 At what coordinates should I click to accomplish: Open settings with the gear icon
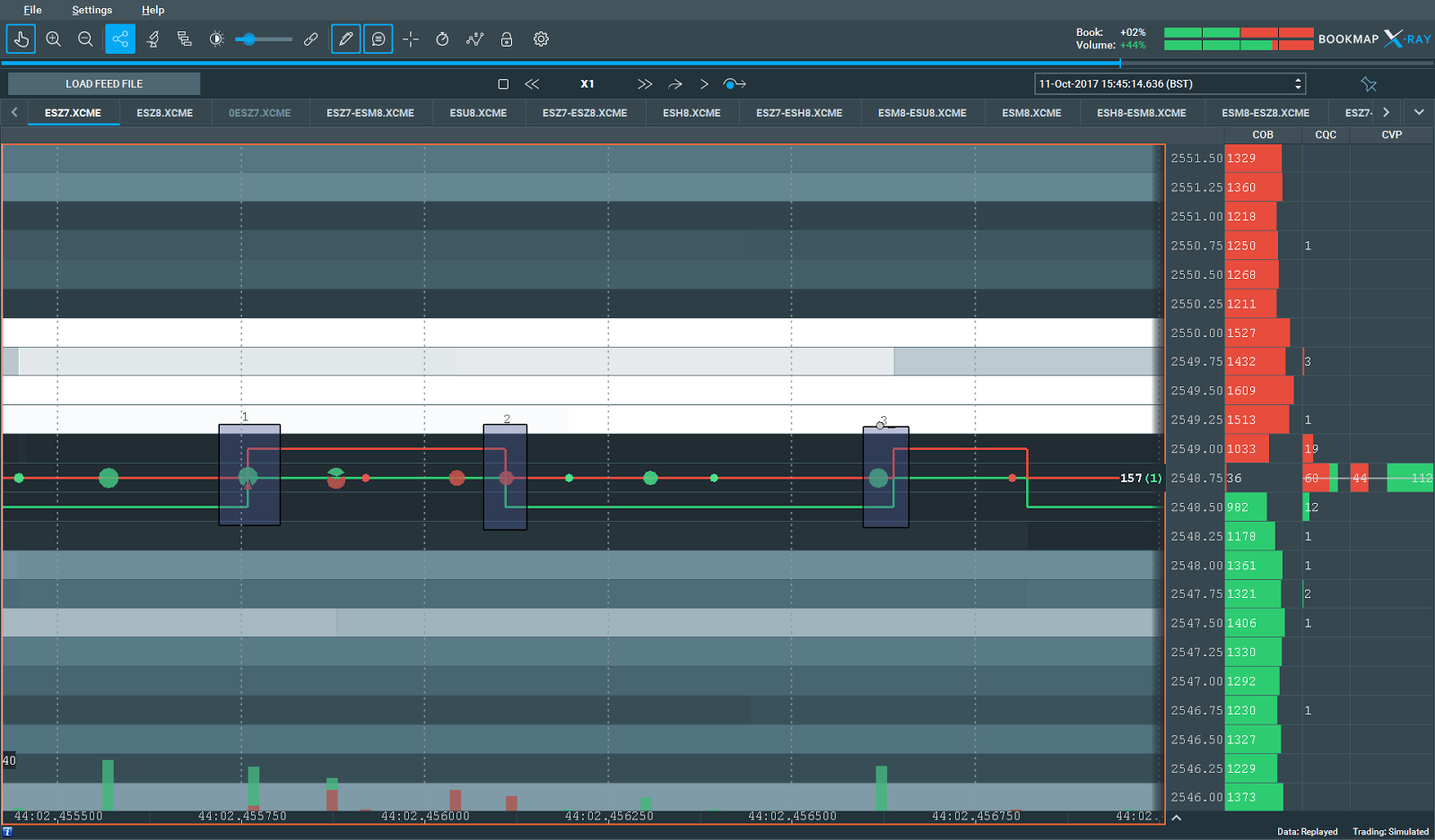(x=541, y=39)
